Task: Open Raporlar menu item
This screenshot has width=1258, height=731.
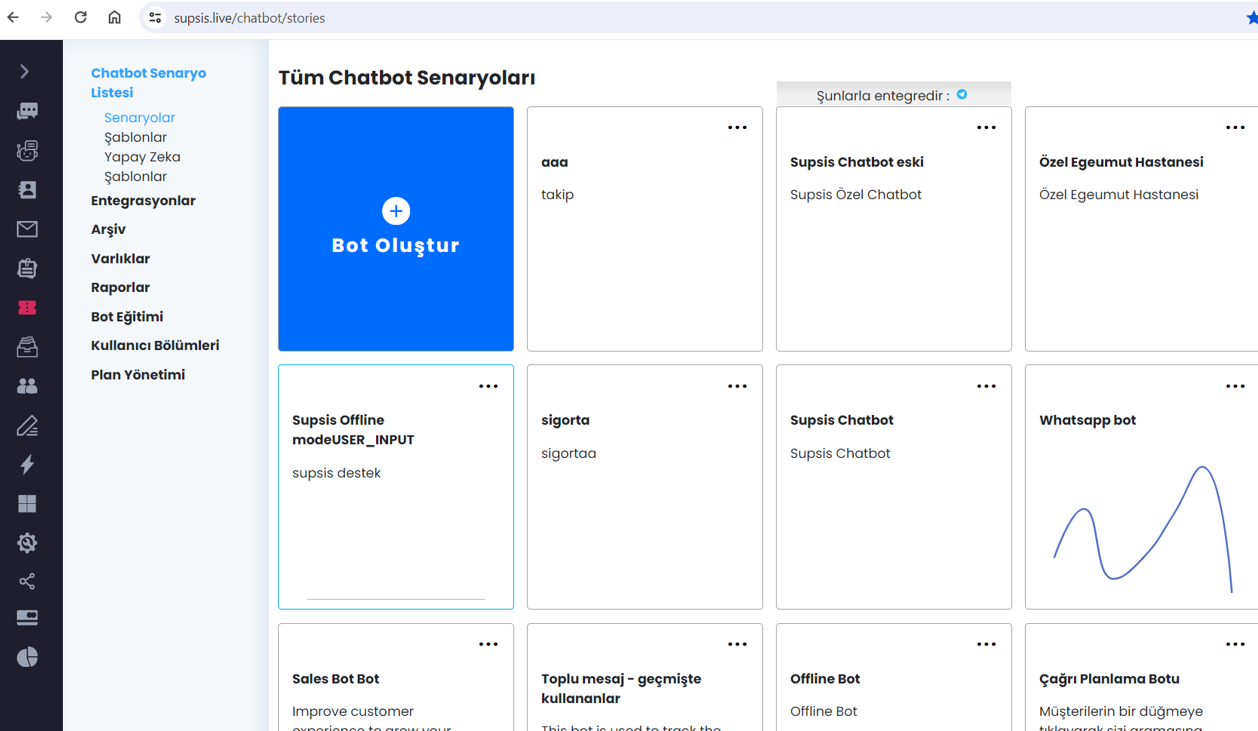Action: point(120,288)
